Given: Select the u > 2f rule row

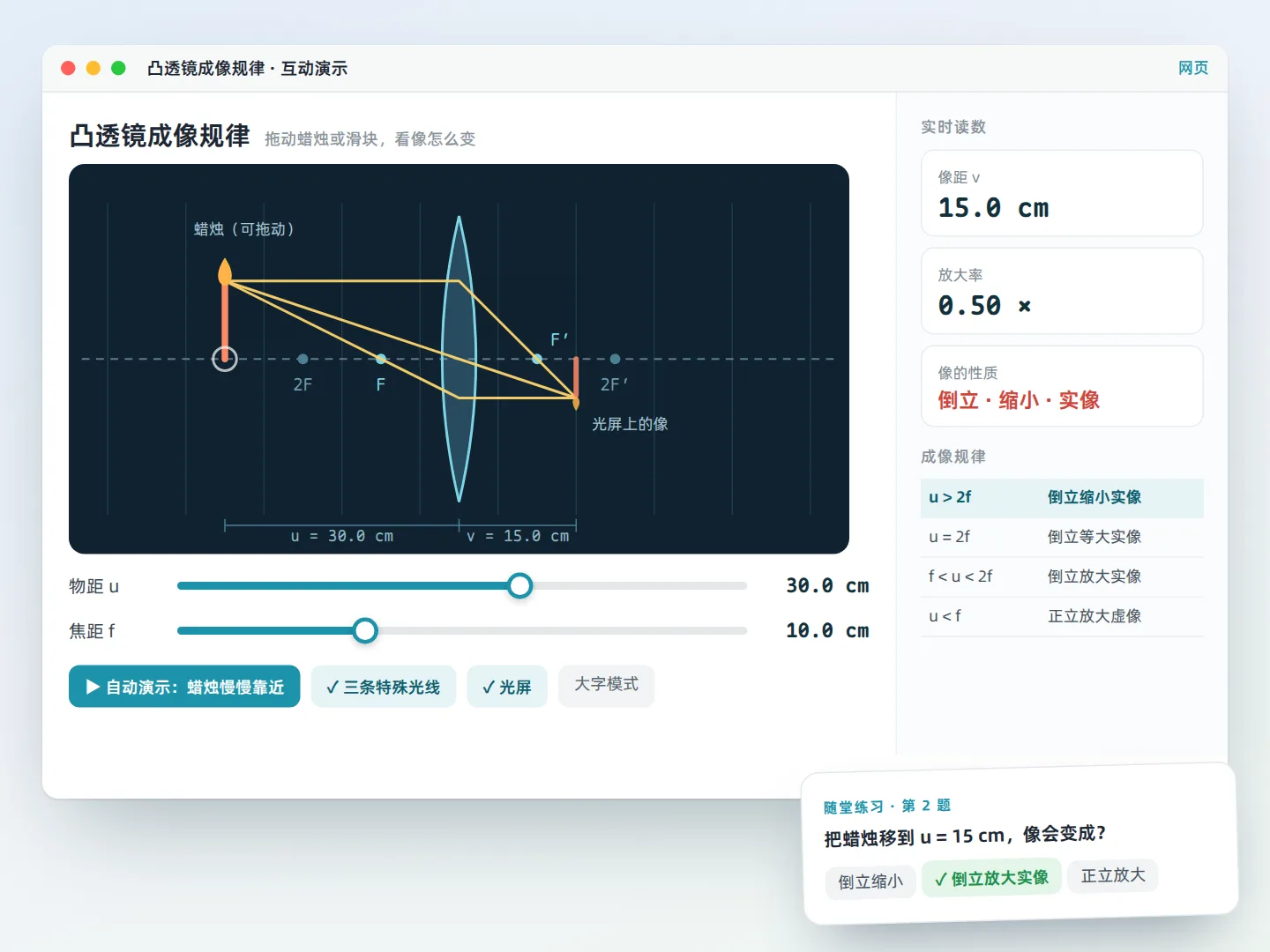Looking at the screenshot, I should pos(1062,497).
